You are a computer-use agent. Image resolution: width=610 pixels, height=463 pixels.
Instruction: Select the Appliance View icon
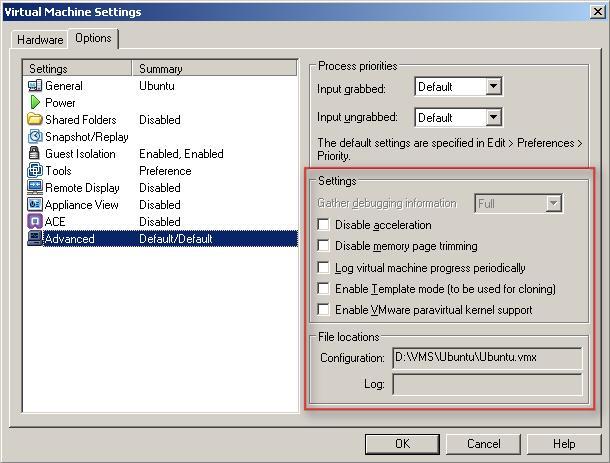click(x=35, y=205)
